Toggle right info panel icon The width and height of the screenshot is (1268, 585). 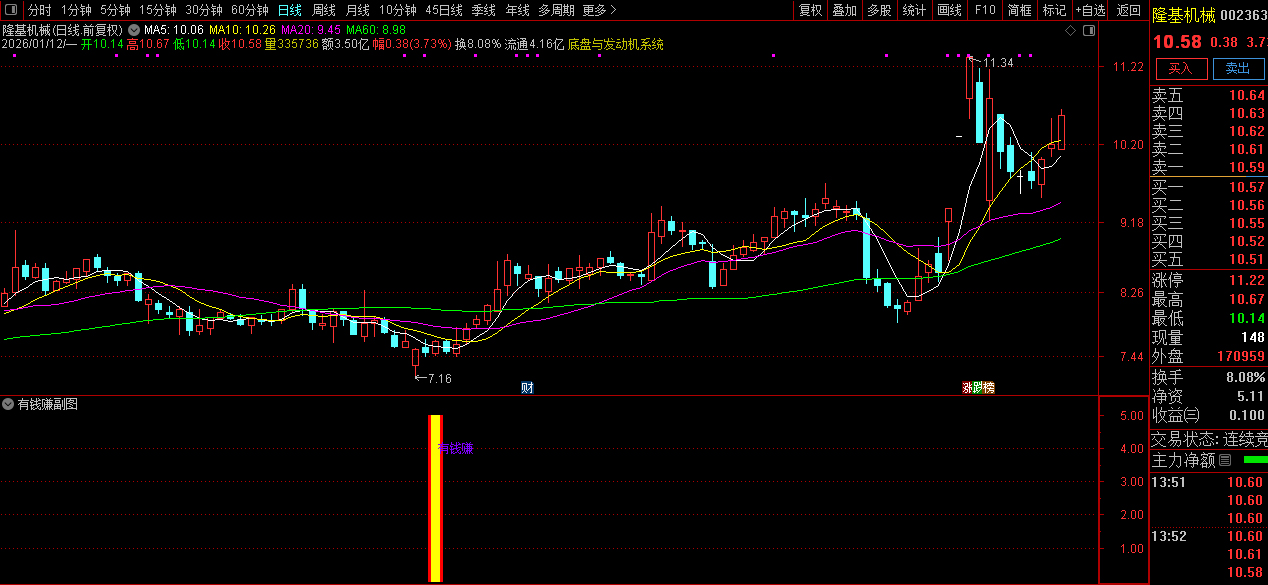coord(1090,31)
